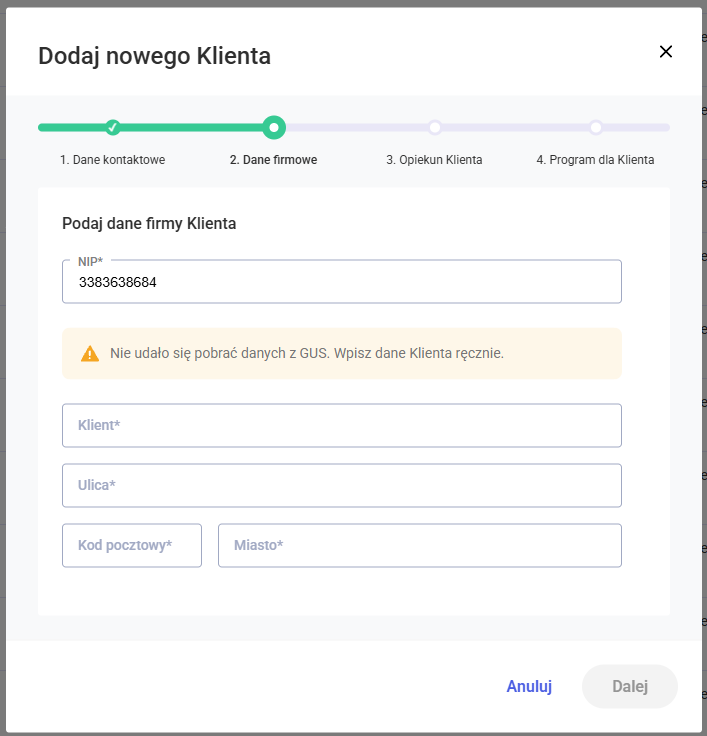Click the GUS data error message
The image size is (707, 736).
[307, 353]
